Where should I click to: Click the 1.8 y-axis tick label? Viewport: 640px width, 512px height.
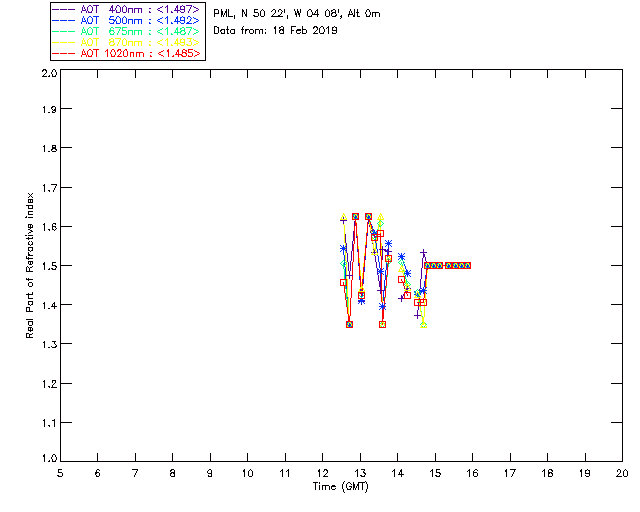pos(49,148)
